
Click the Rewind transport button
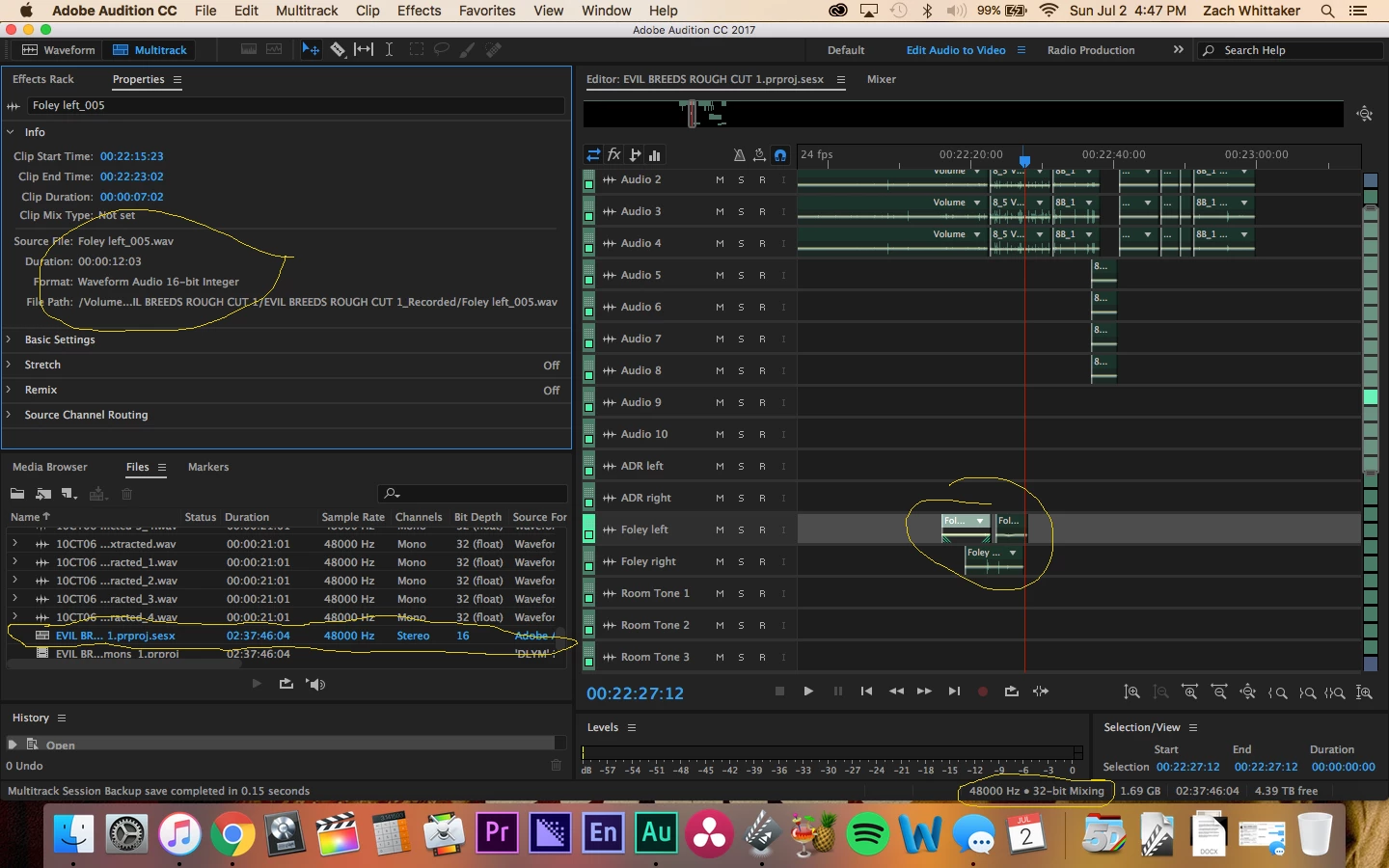[896, 692]
